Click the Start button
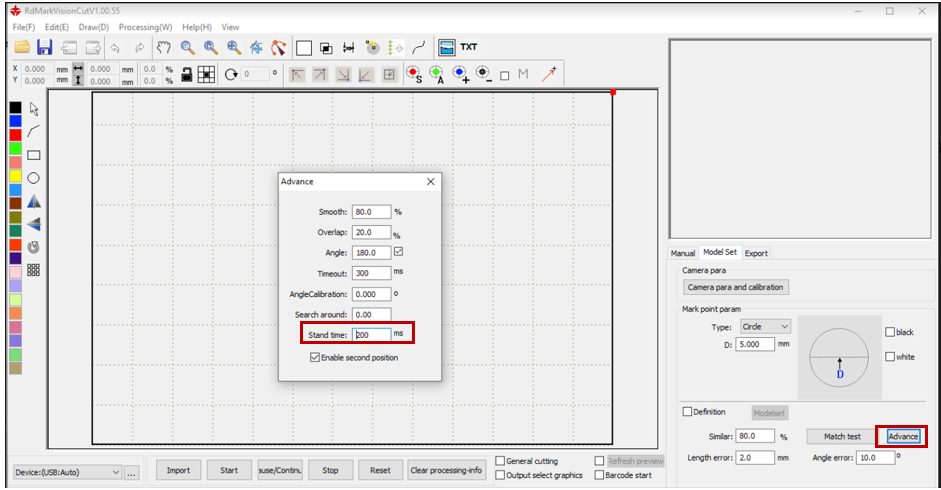The width and height of the screenshot is (941, 490). click(229, 470)
